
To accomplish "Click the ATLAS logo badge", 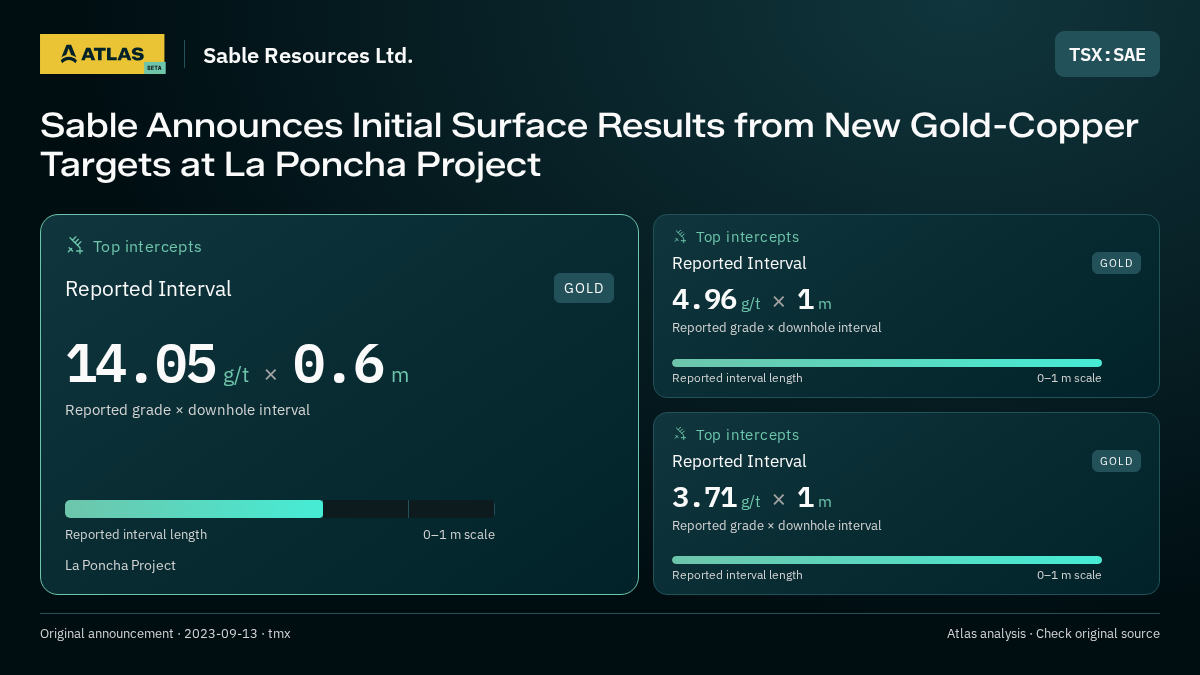I will pos(102,54).
